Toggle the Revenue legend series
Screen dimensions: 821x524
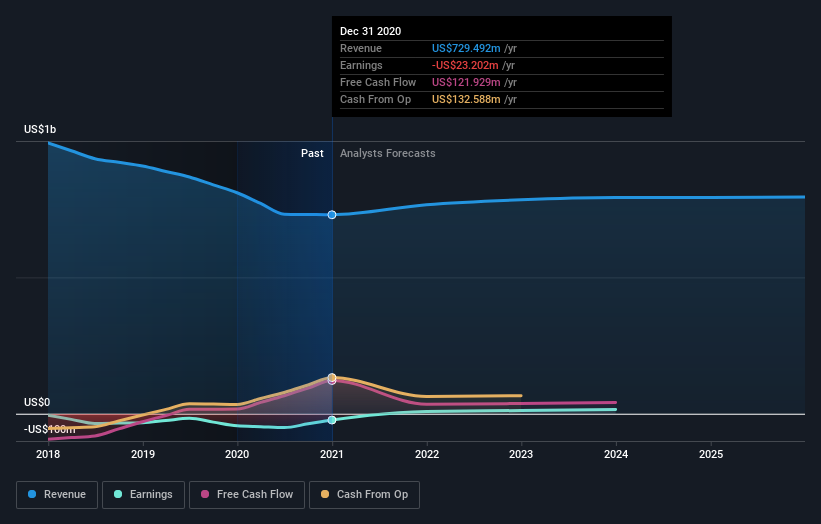57,495
